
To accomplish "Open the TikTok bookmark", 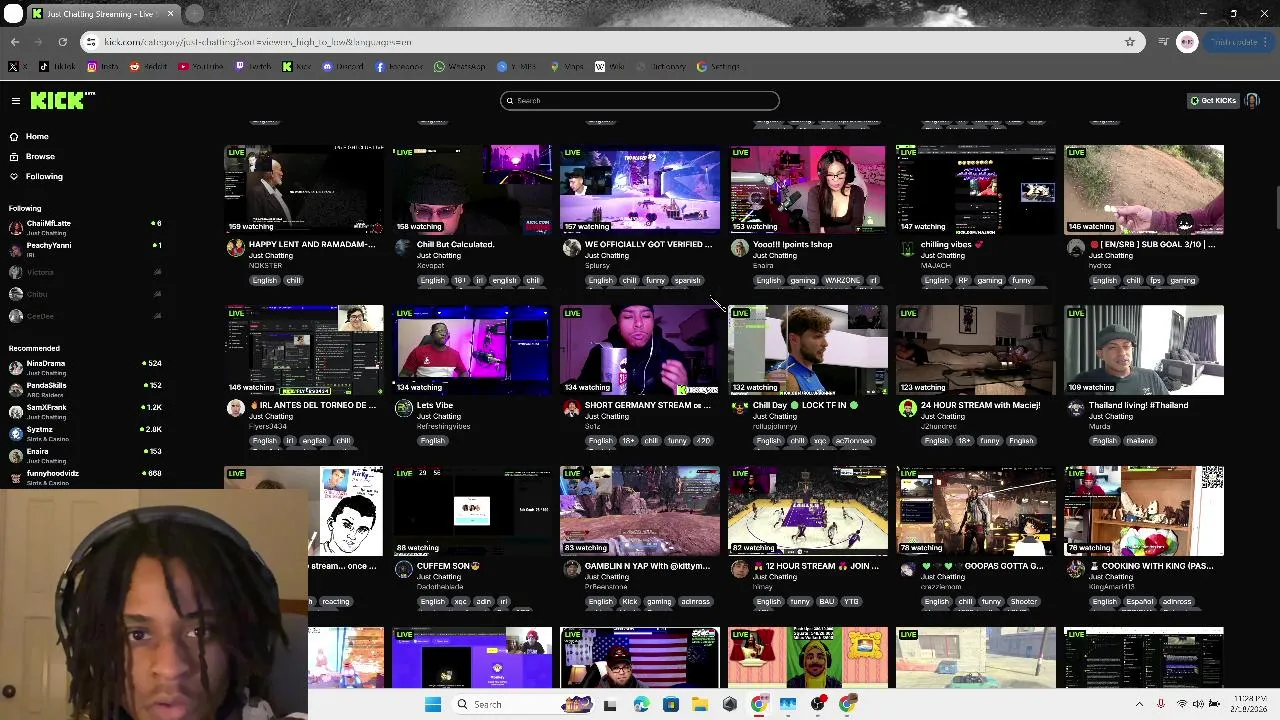I will (x=58, y=66).
